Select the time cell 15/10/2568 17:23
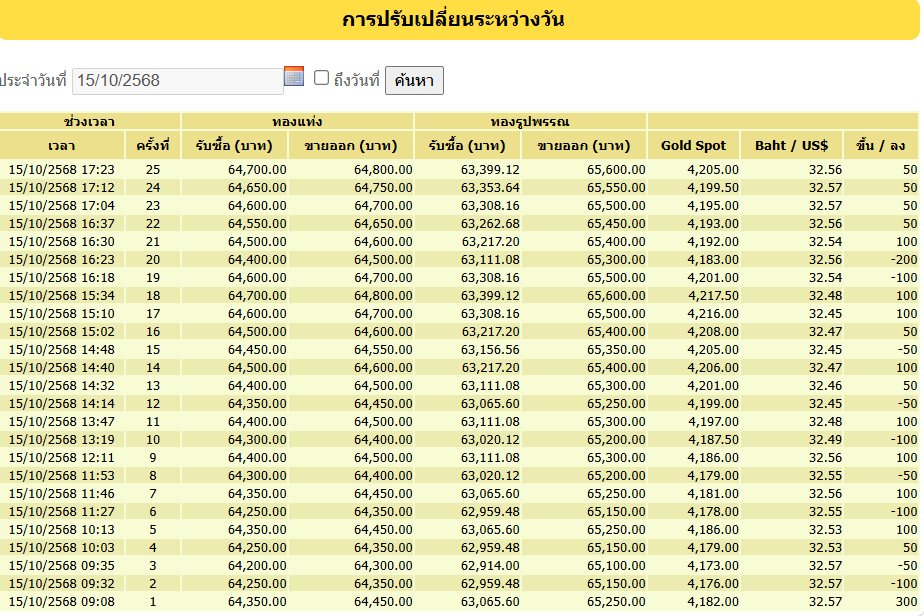 coord(62,170)
